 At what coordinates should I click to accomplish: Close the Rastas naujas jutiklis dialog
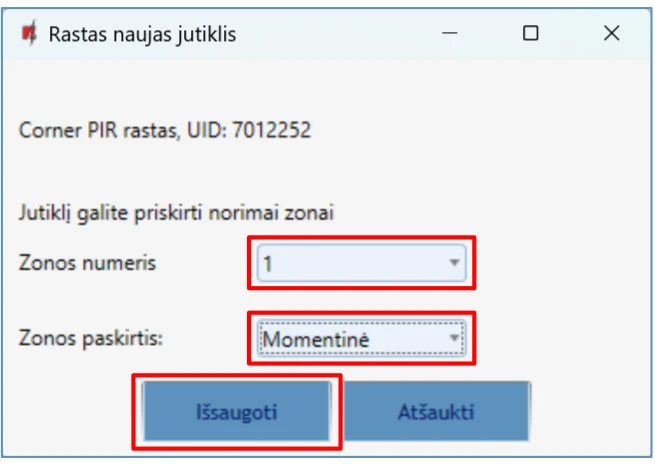[x=612, y=33]
